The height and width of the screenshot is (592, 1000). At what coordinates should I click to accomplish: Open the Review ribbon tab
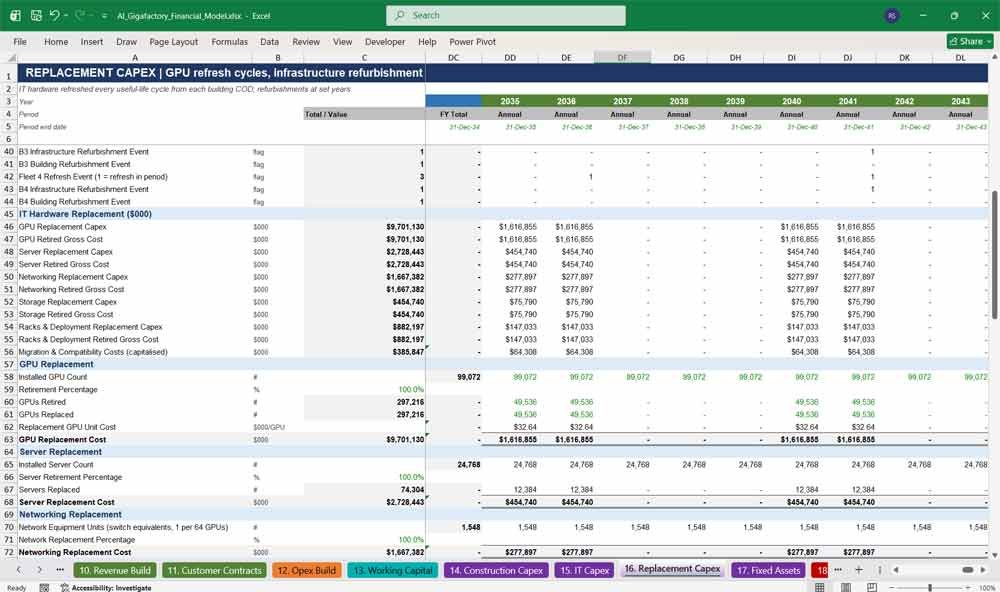tap(306, 41)
